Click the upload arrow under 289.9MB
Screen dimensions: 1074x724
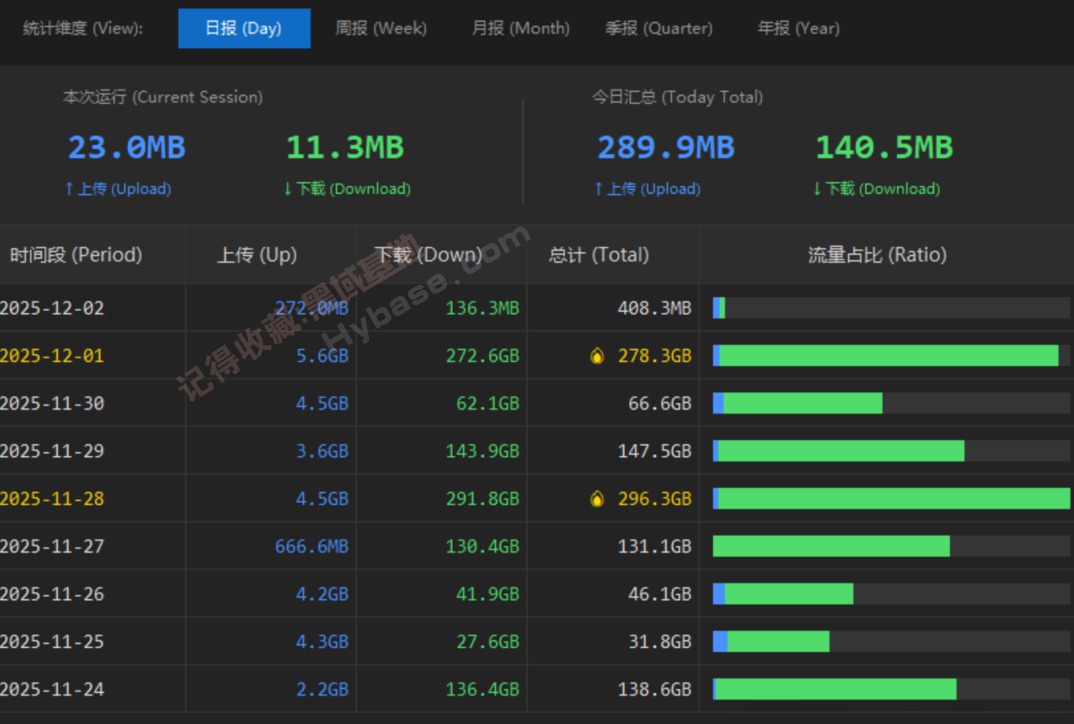pyautogui.click(x=598, y=189)
